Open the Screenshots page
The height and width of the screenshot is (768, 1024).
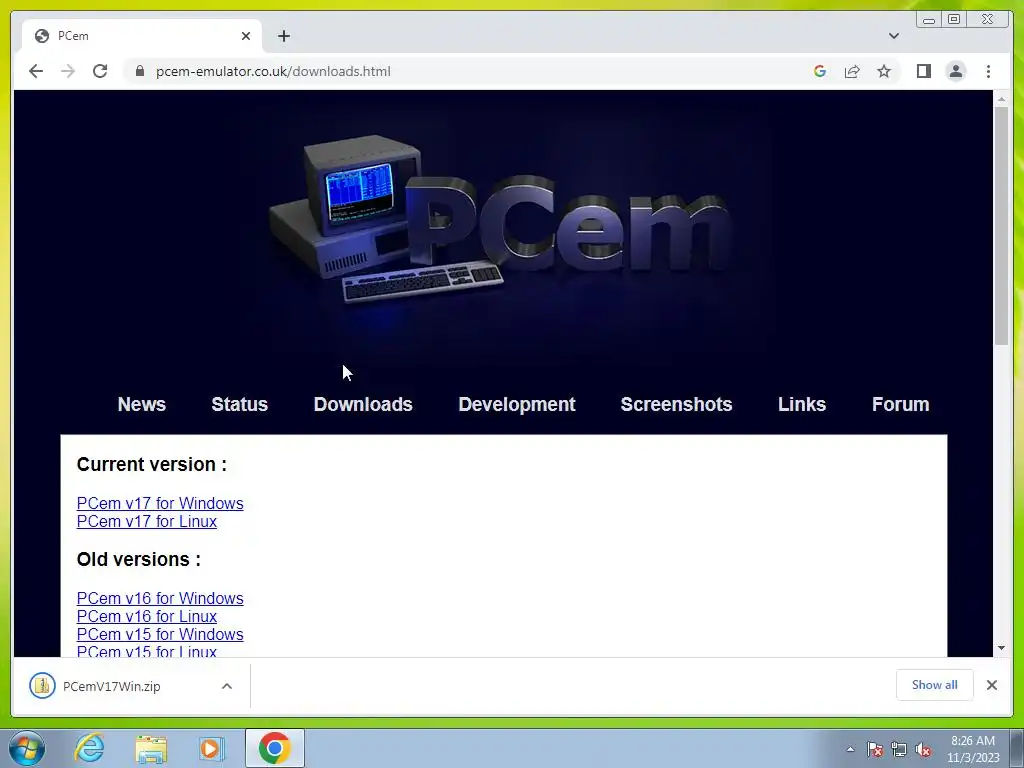[677, 404]
